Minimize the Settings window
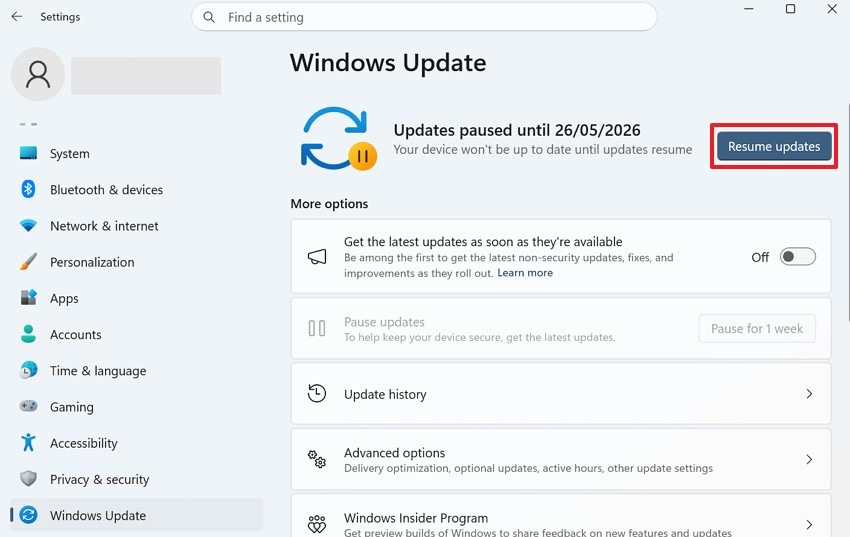This screenshot has width=850, height=537. 749,9
